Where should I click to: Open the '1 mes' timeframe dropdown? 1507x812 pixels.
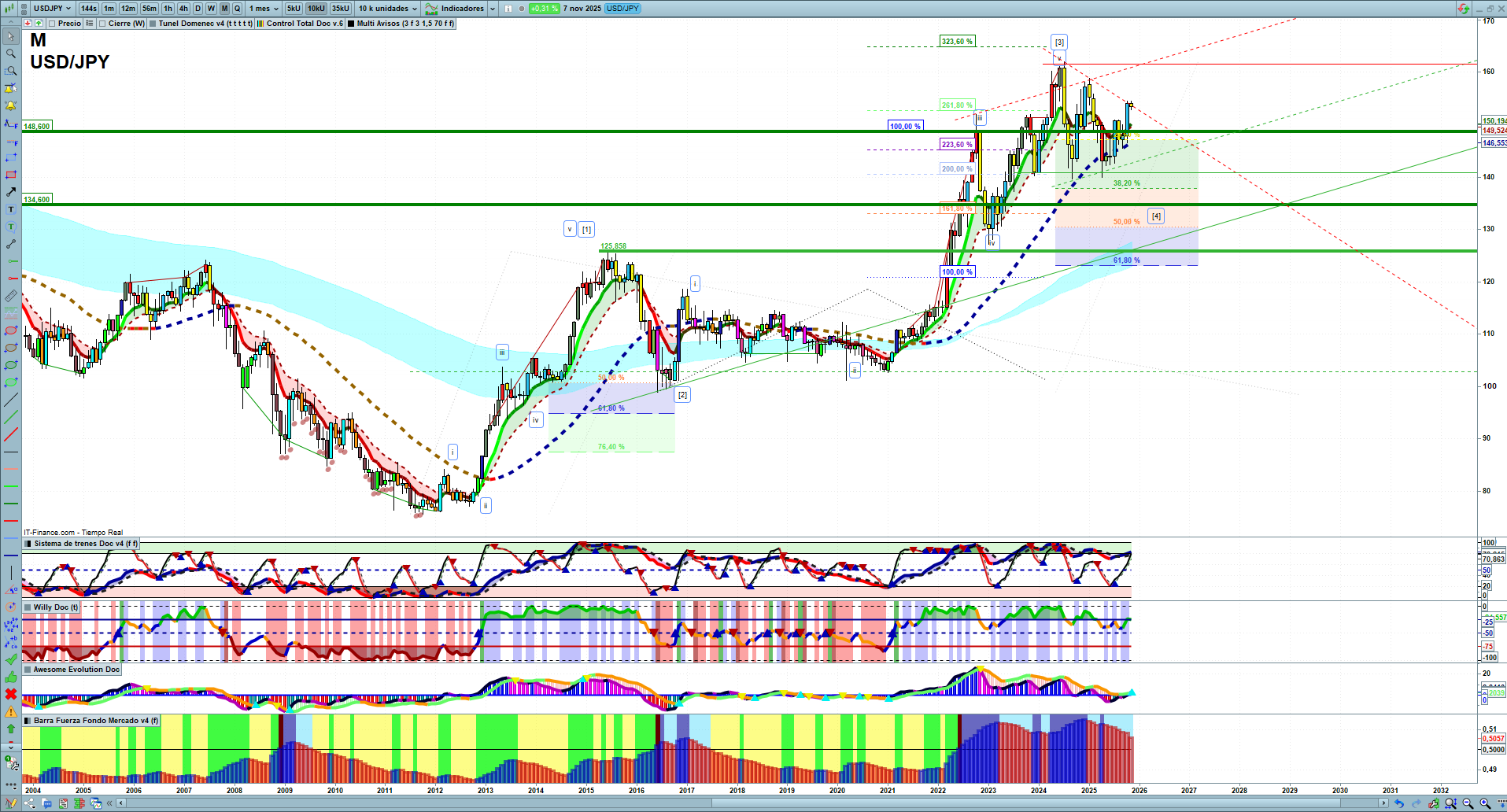click(264, 9)
